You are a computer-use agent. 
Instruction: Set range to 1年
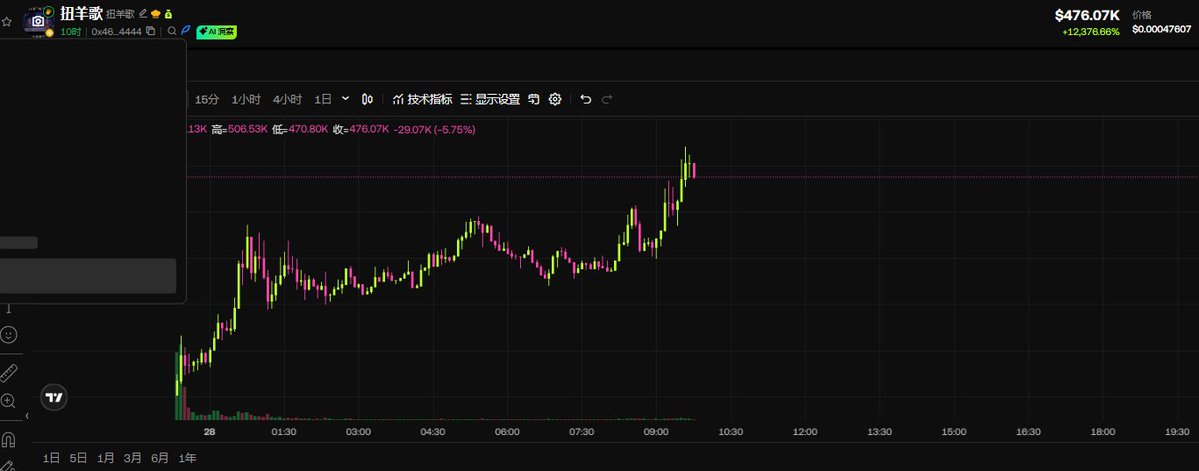coord(187,458)
